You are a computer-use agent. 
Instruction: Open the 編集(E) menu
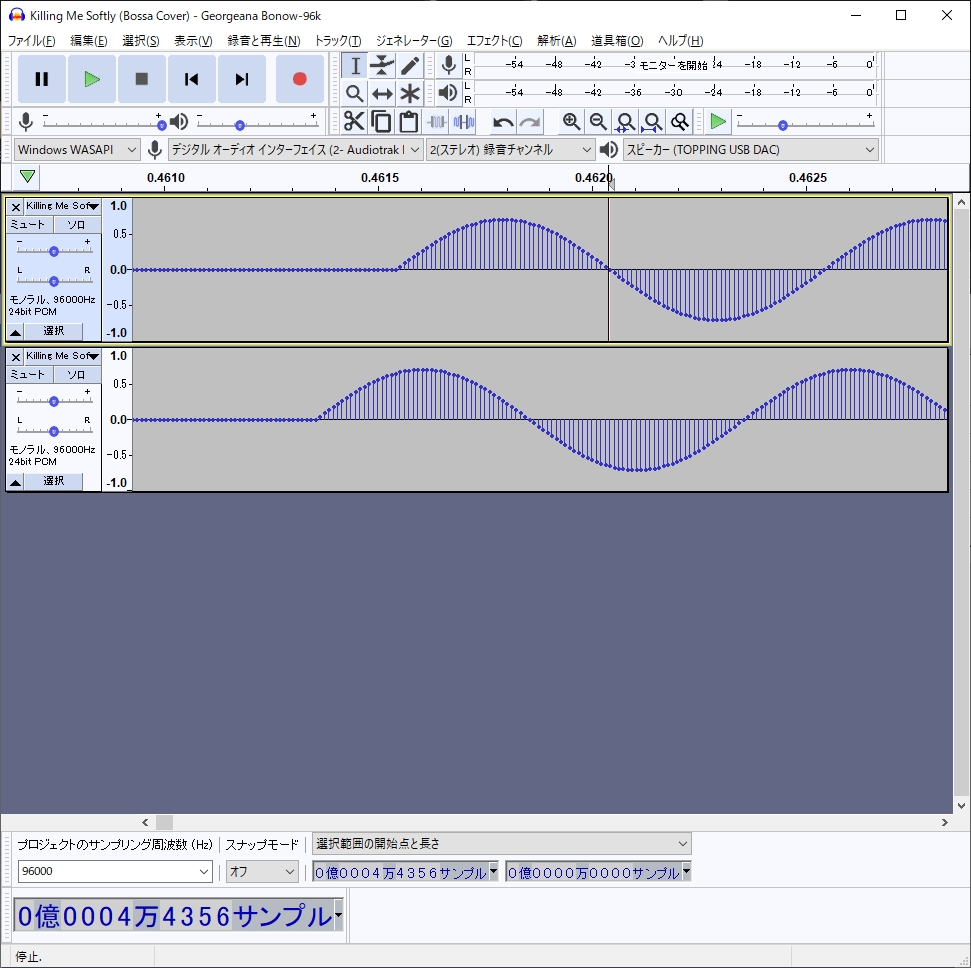[89, 41]
